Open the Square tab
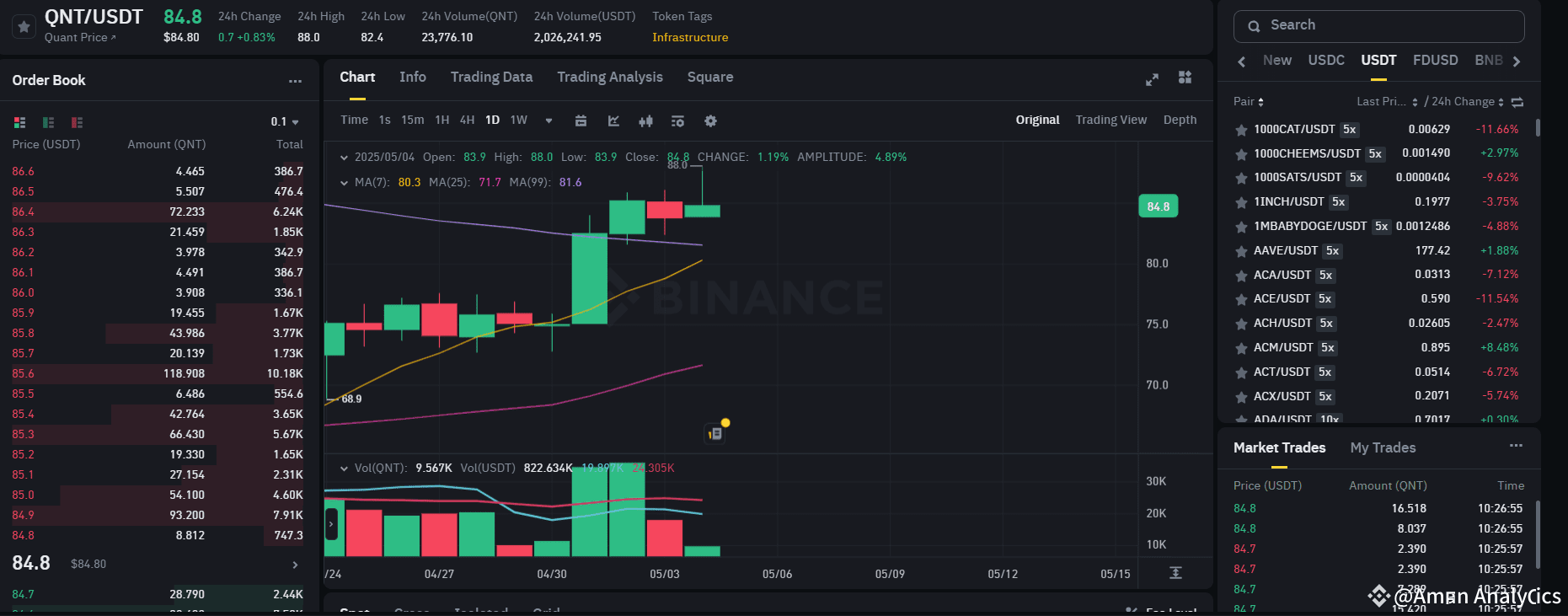This screenshot has width=1568, height=616. 709,77
